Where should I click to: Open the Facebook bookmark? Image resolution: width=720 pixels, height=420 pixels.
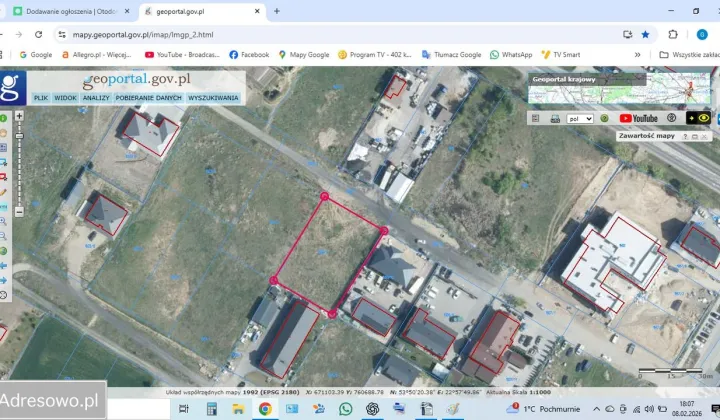click(249, 55)
